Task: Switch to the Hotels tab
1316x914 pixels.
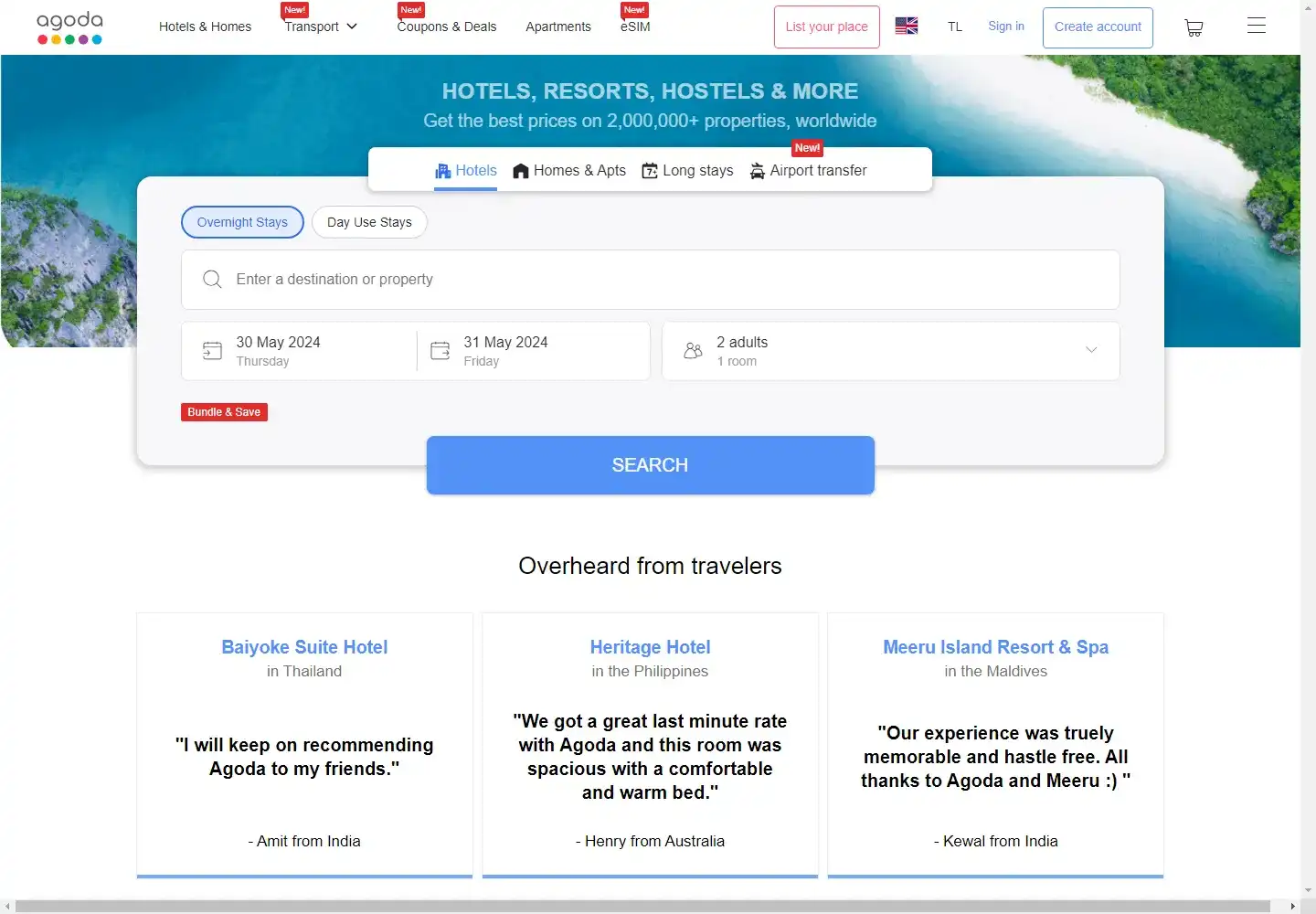Action: (465, 171)
